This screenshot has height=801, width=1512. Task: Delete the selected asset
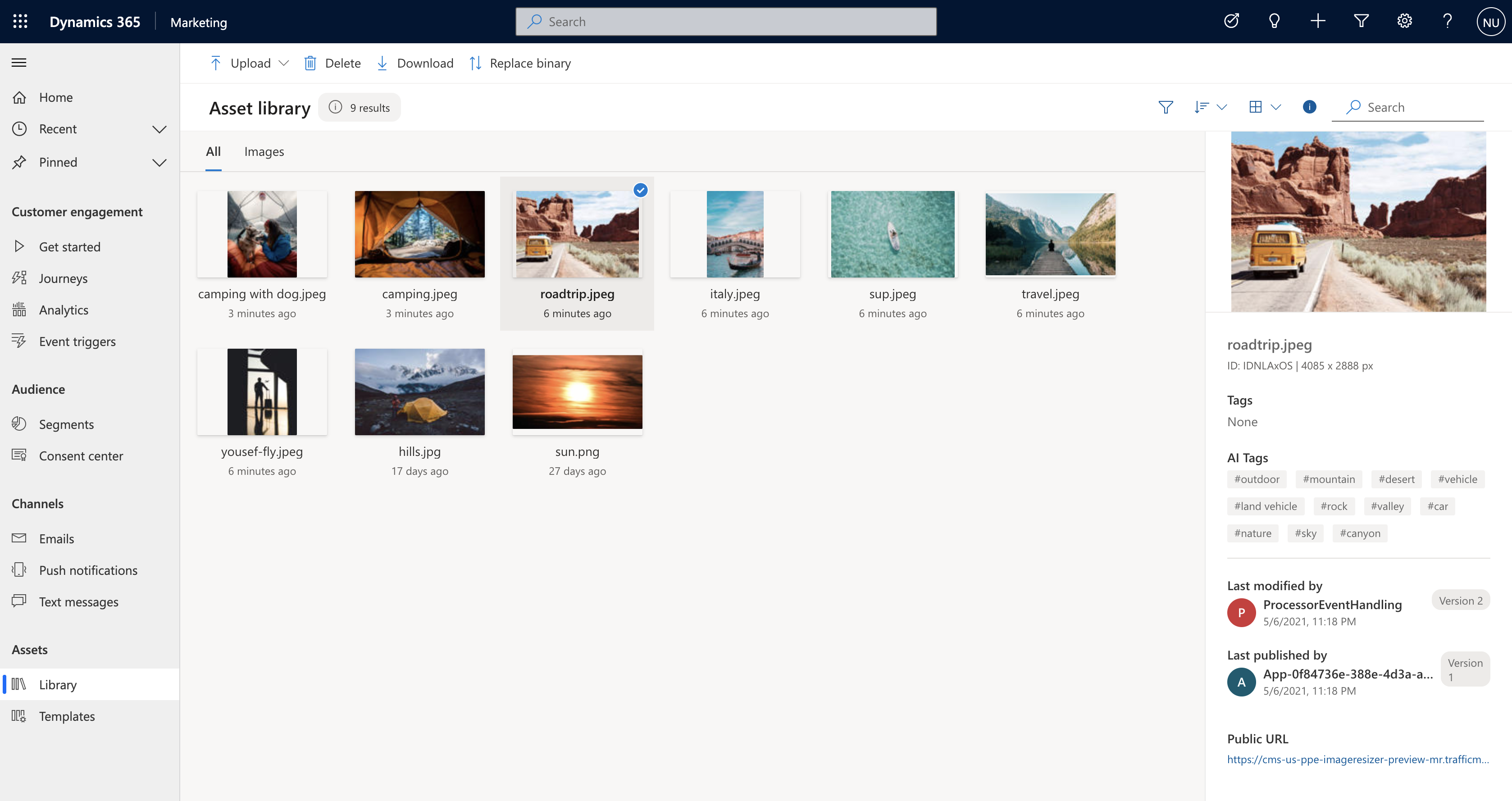pos(332,63)
